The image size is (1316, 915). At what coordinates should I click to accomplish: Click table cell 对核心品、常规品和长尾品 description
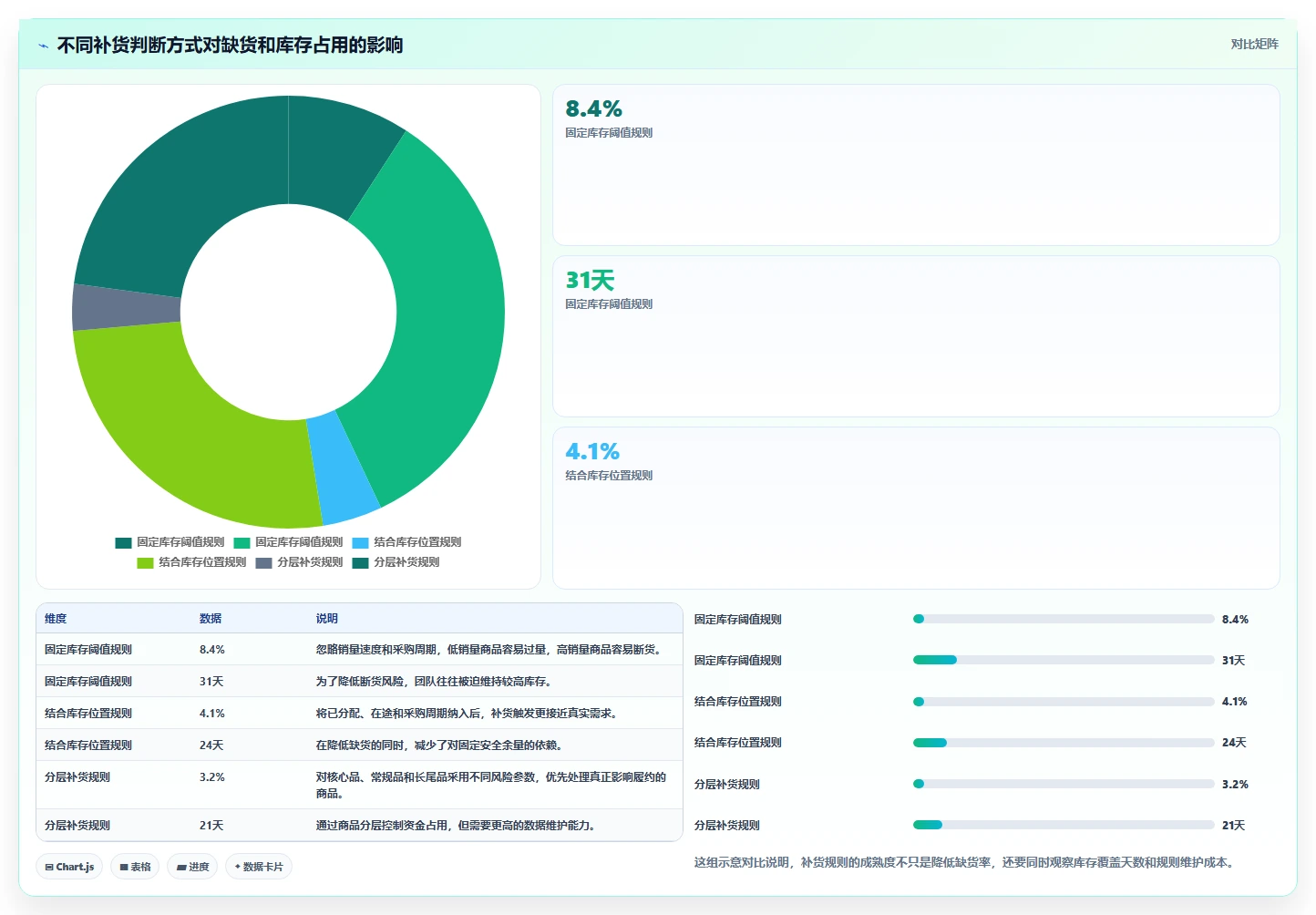(491, 786)
